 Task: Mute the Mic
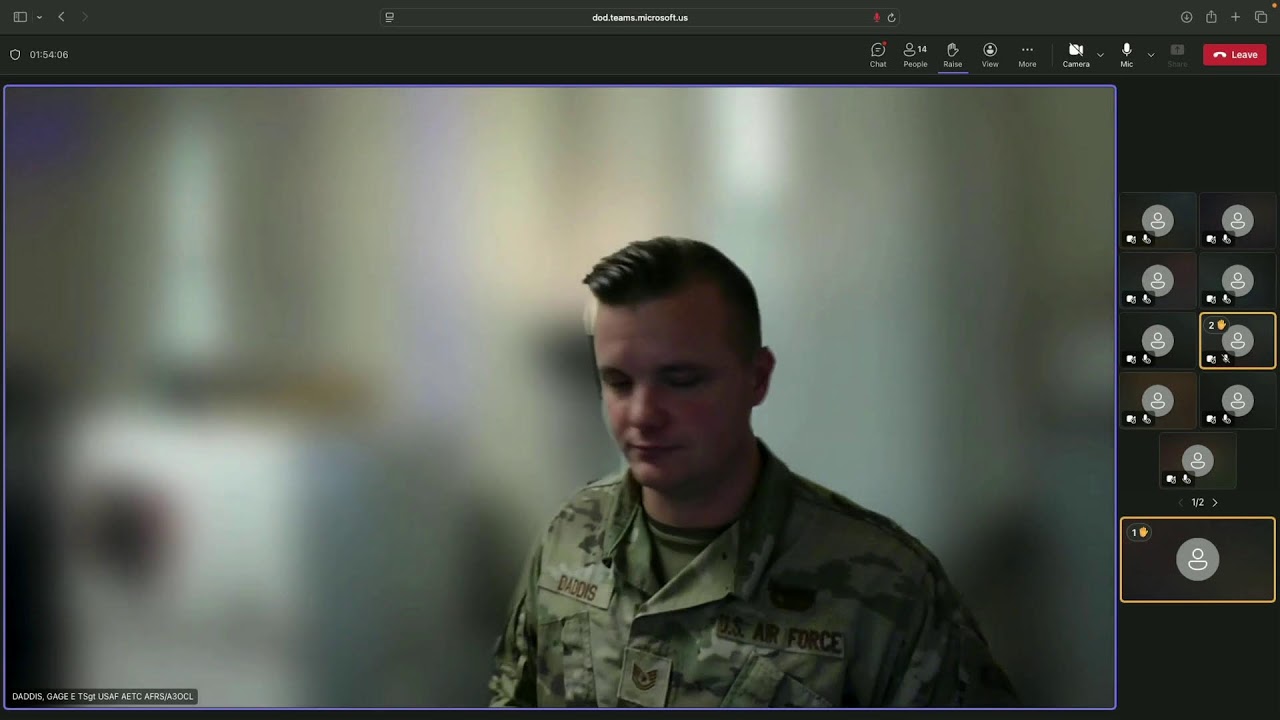(1127, 55)
